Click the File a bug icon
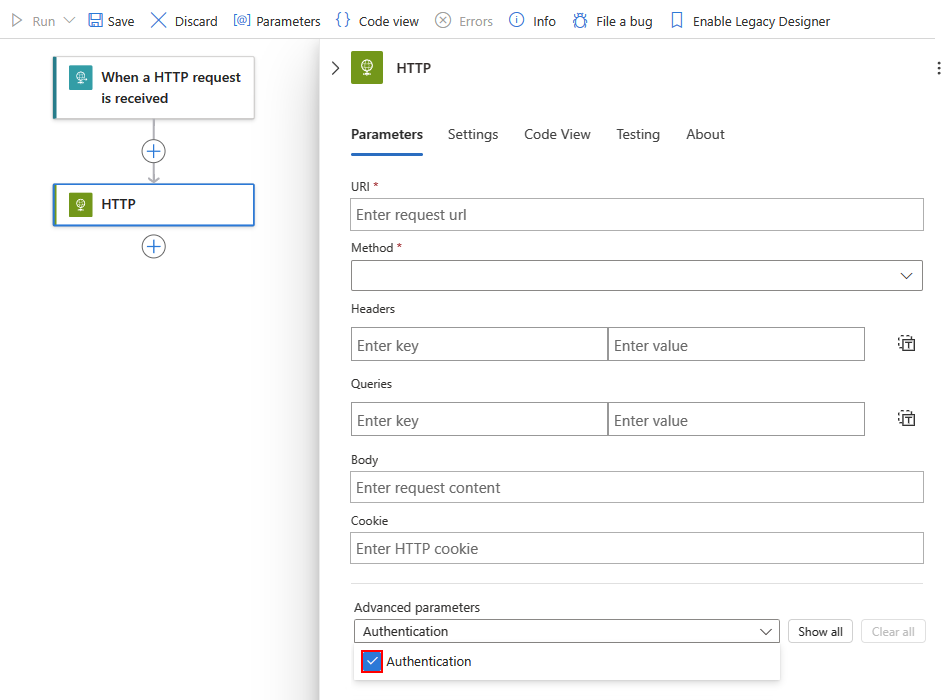 click(580, 21)
